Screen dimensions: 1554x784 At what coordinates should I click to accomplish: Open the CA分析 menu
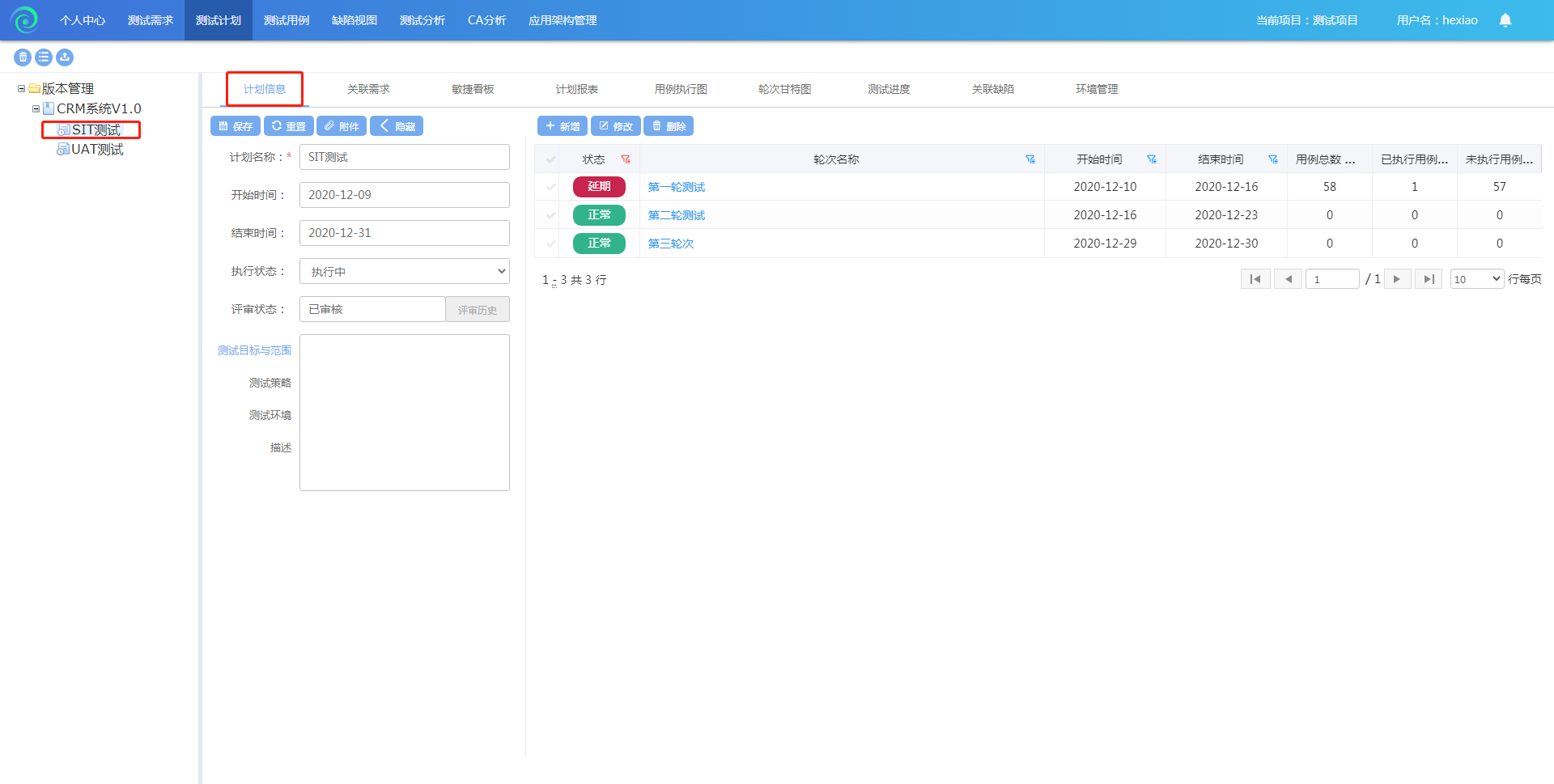point(487,20)
